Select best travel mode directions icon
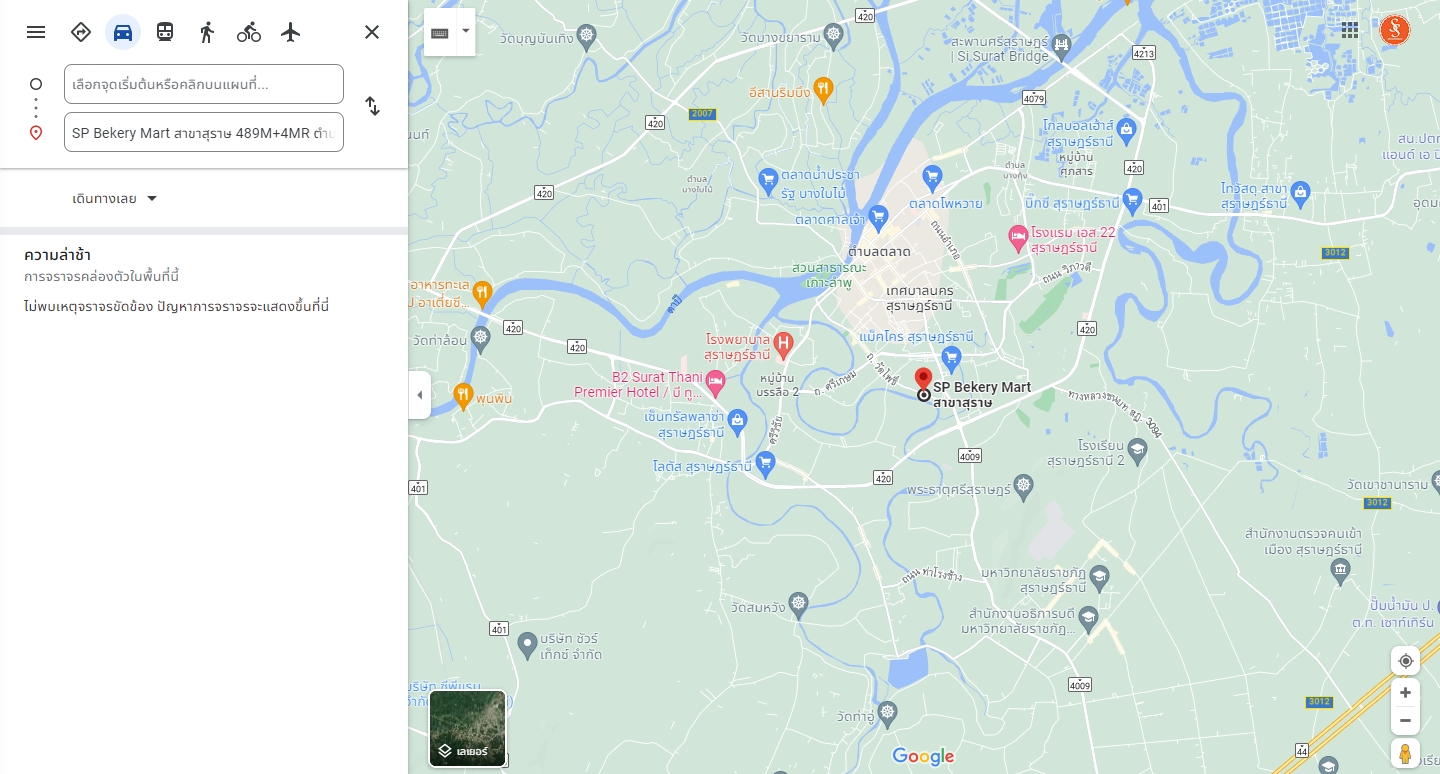 pos(81,32)
